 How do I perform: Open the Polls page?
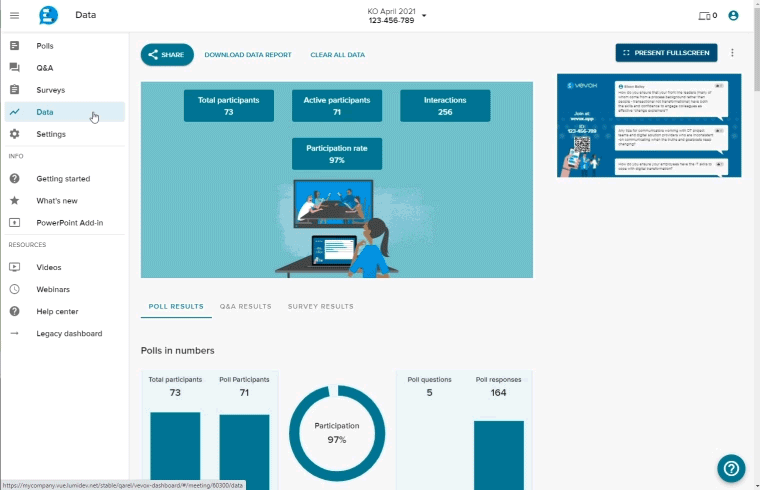[x=65, y=46]
